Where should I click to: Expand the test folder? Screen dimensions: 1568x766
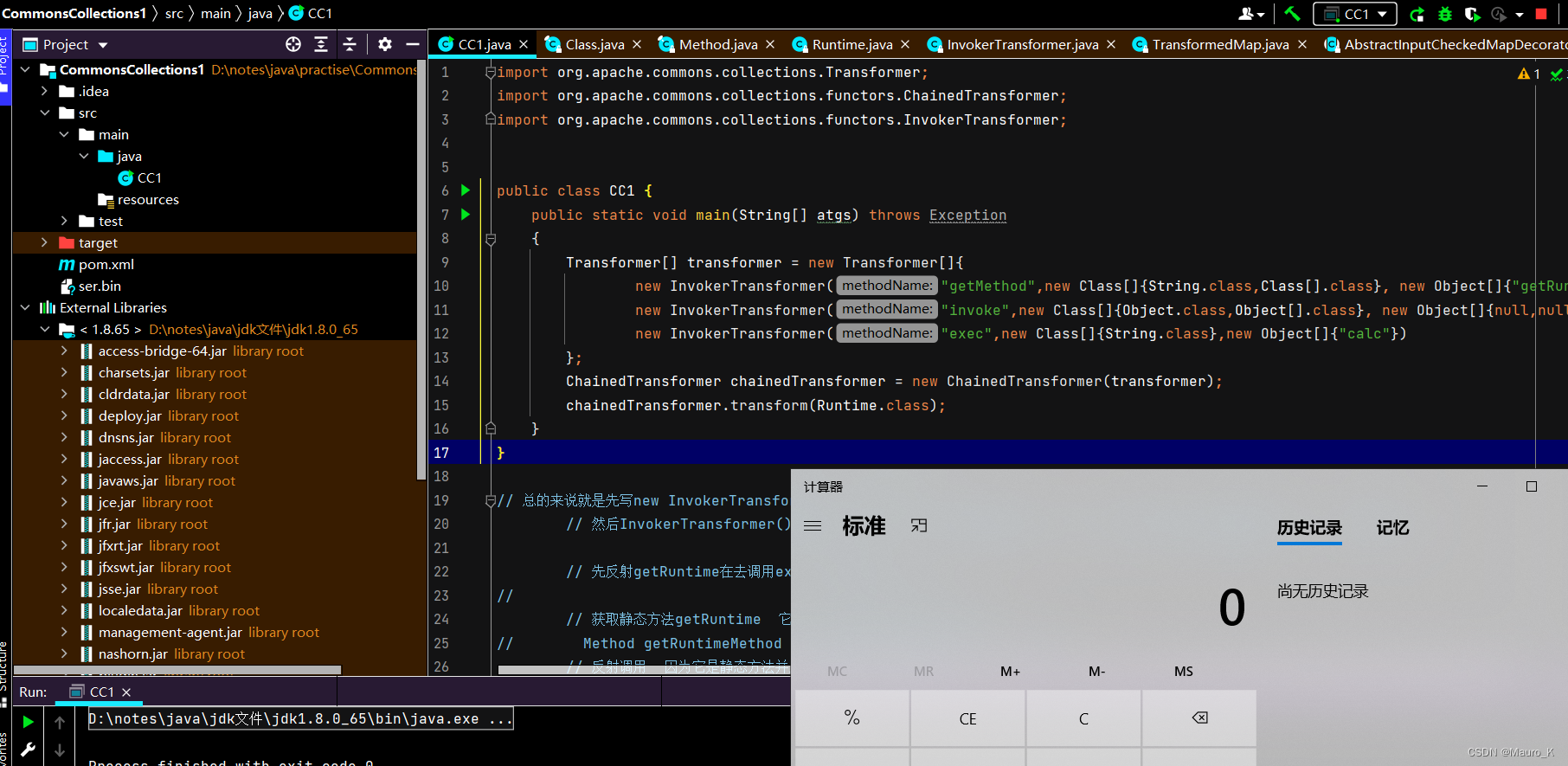(64, 221)
